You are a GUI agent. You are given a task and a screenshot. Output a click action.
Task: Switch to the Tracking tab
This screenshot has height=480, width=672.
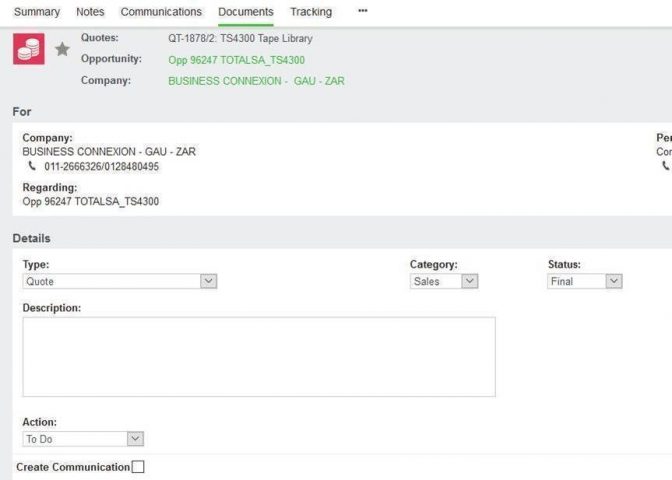click(311, 12)
